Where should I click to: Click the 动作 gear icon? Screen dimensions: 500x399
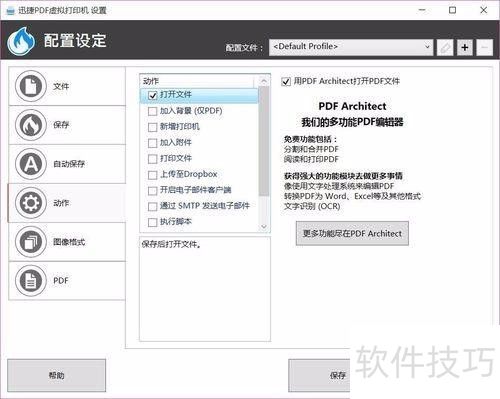click(x=31, y=203)
